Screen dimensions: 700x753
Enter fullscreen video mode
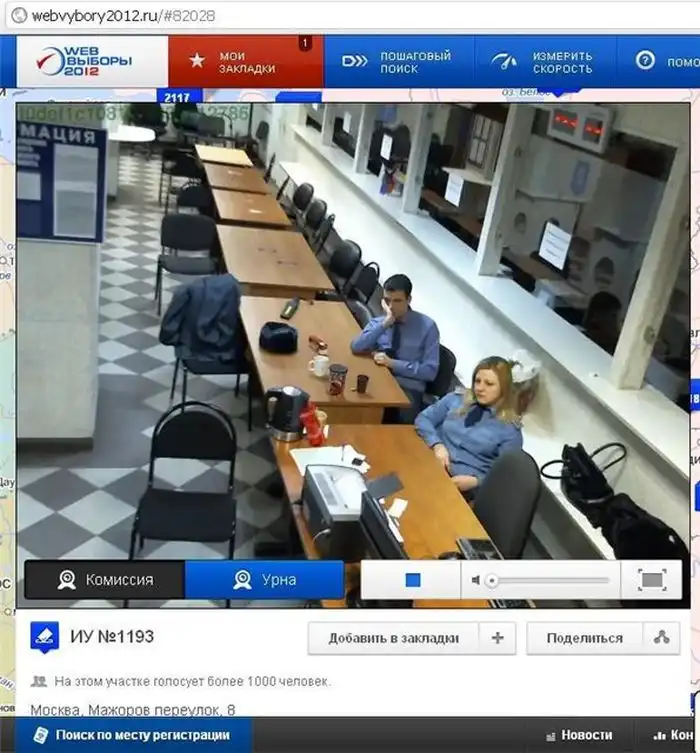point(651,580)
